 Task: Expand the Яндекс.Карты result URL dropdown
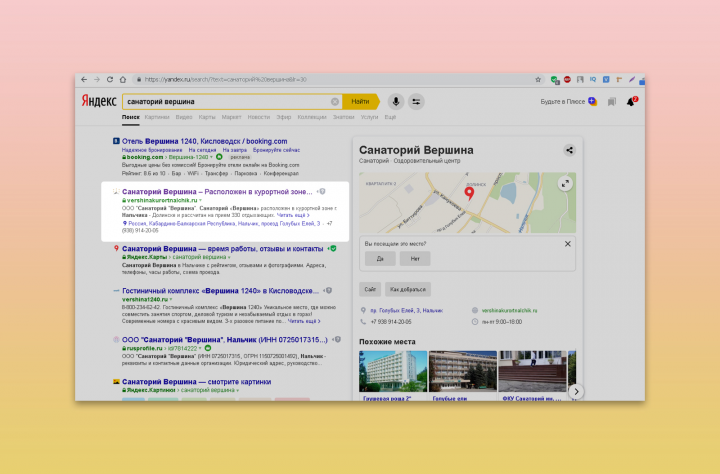[229, 257]
